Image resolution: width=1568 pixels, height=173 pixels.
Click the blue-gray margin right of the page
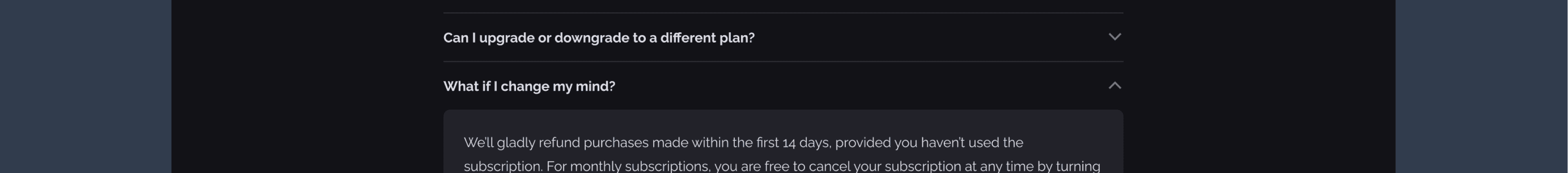1481,87
